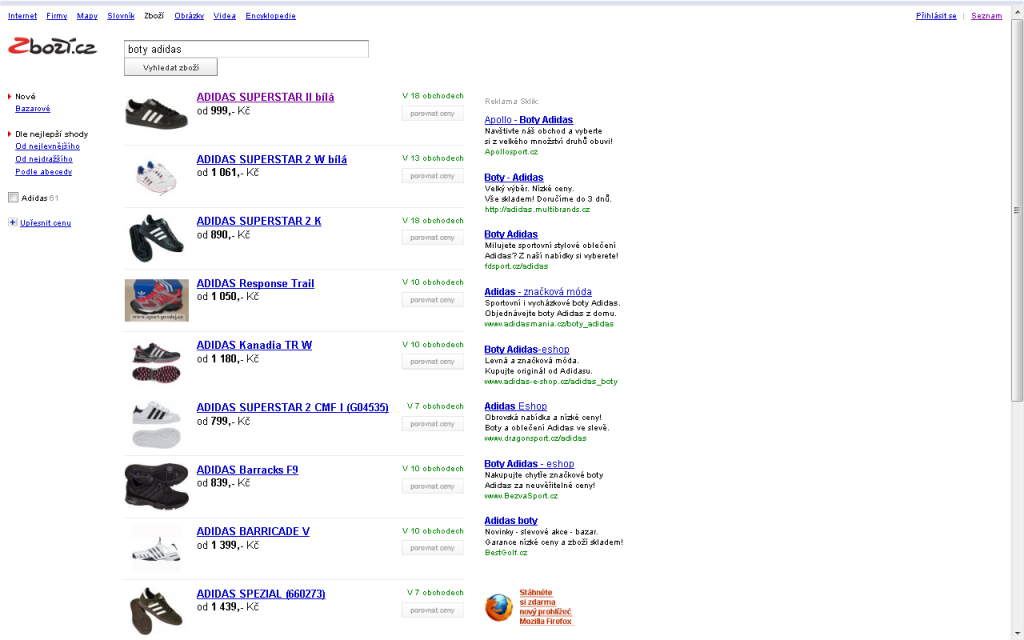
Task: Sort results Od nejdražšího
Action: pos(44,159)
